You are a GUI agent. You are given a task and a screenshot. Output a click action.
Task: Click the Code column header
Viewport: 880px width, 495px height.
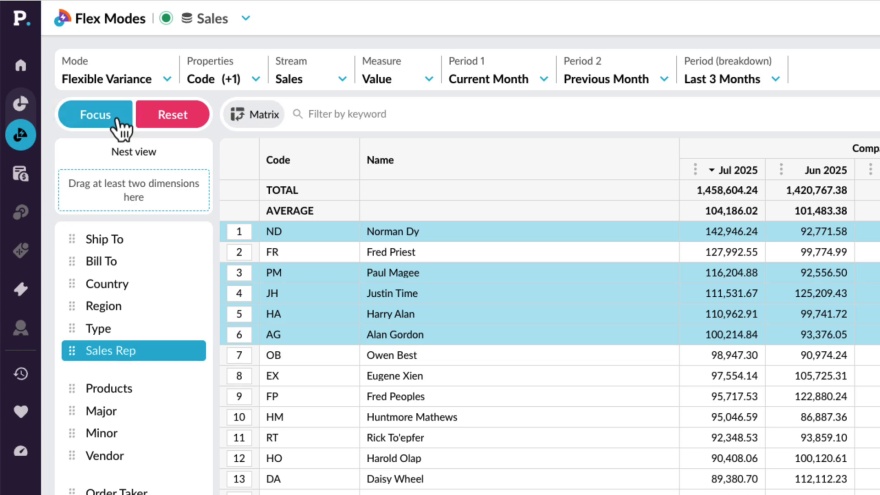coord(309,160)
